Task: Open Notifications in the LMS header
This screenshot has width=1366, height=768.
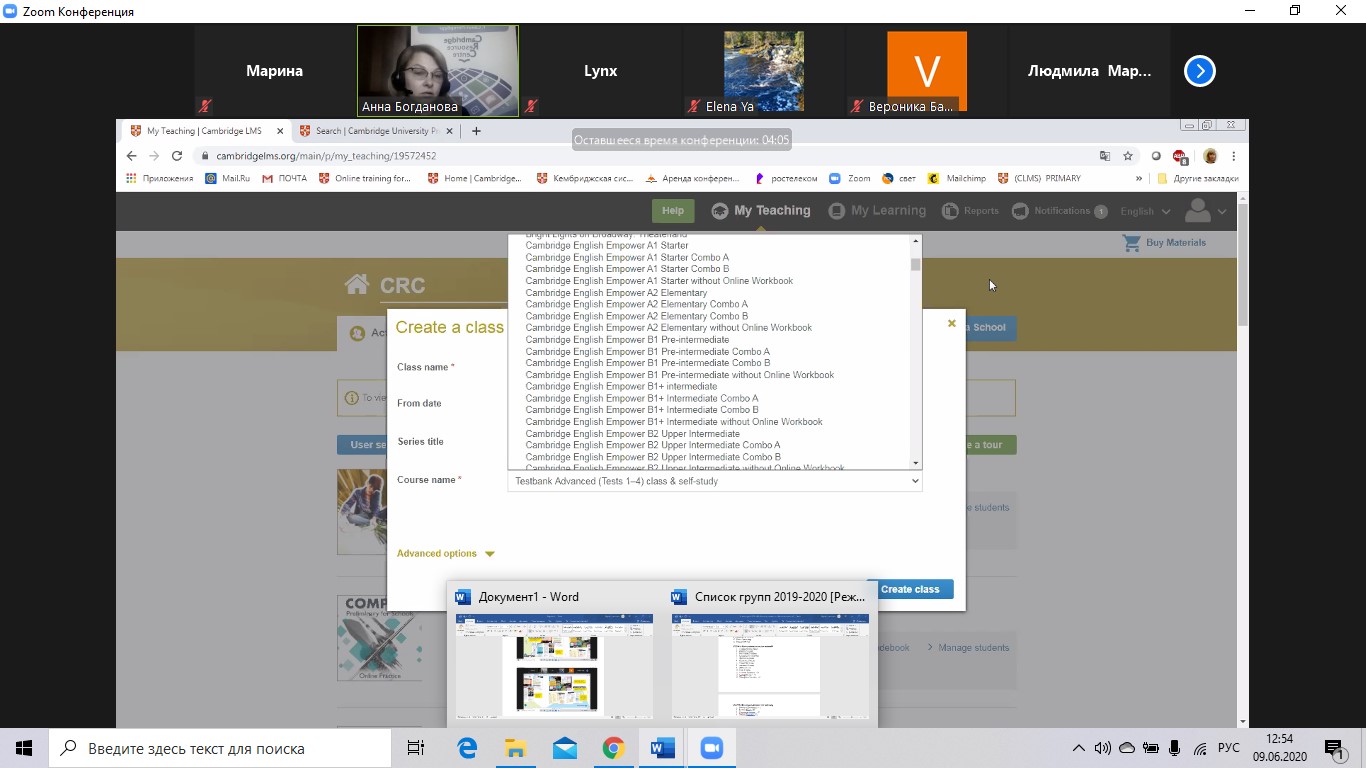Action: point(1060,211)
